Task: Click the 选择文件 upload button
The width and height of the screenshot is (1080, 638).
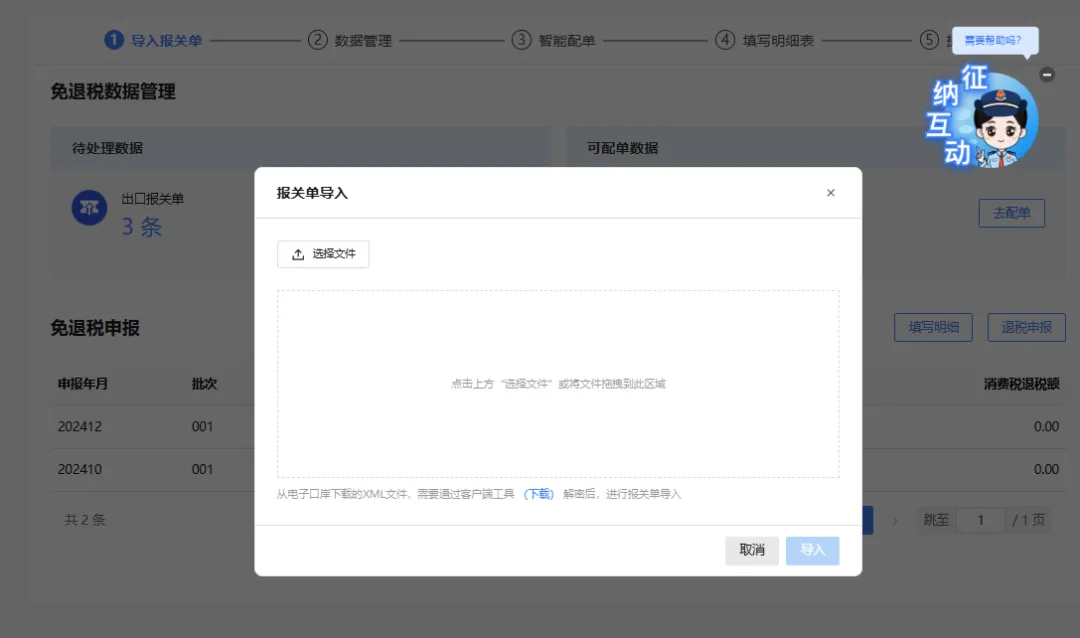Action: pos(323,254)
